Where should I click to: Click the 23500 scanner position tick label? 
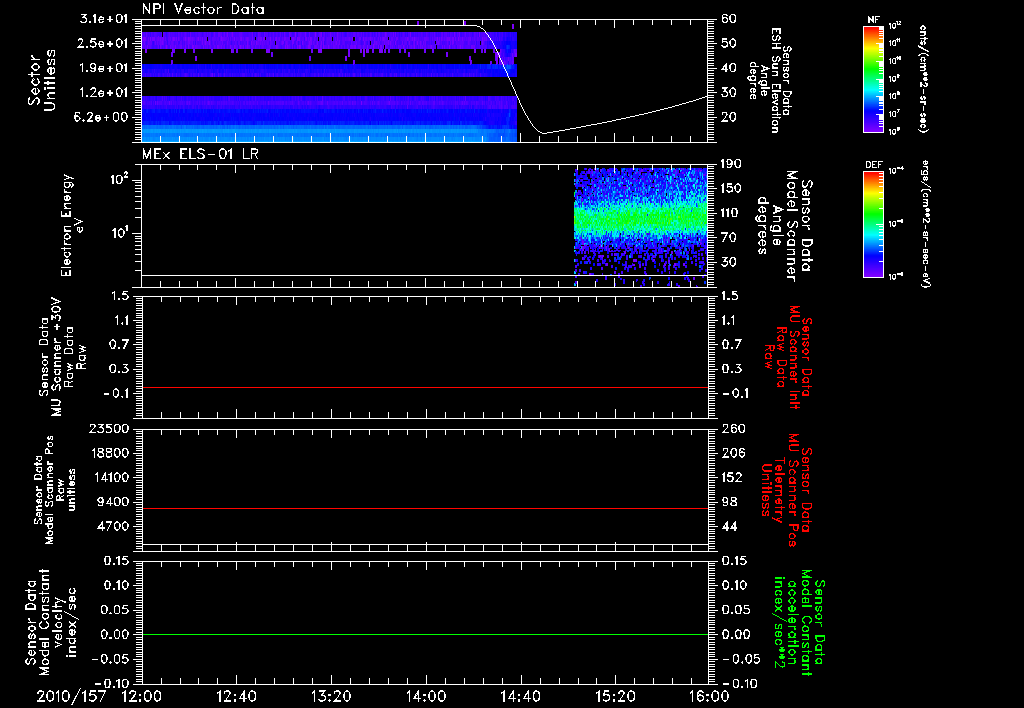tap(108, 428)
